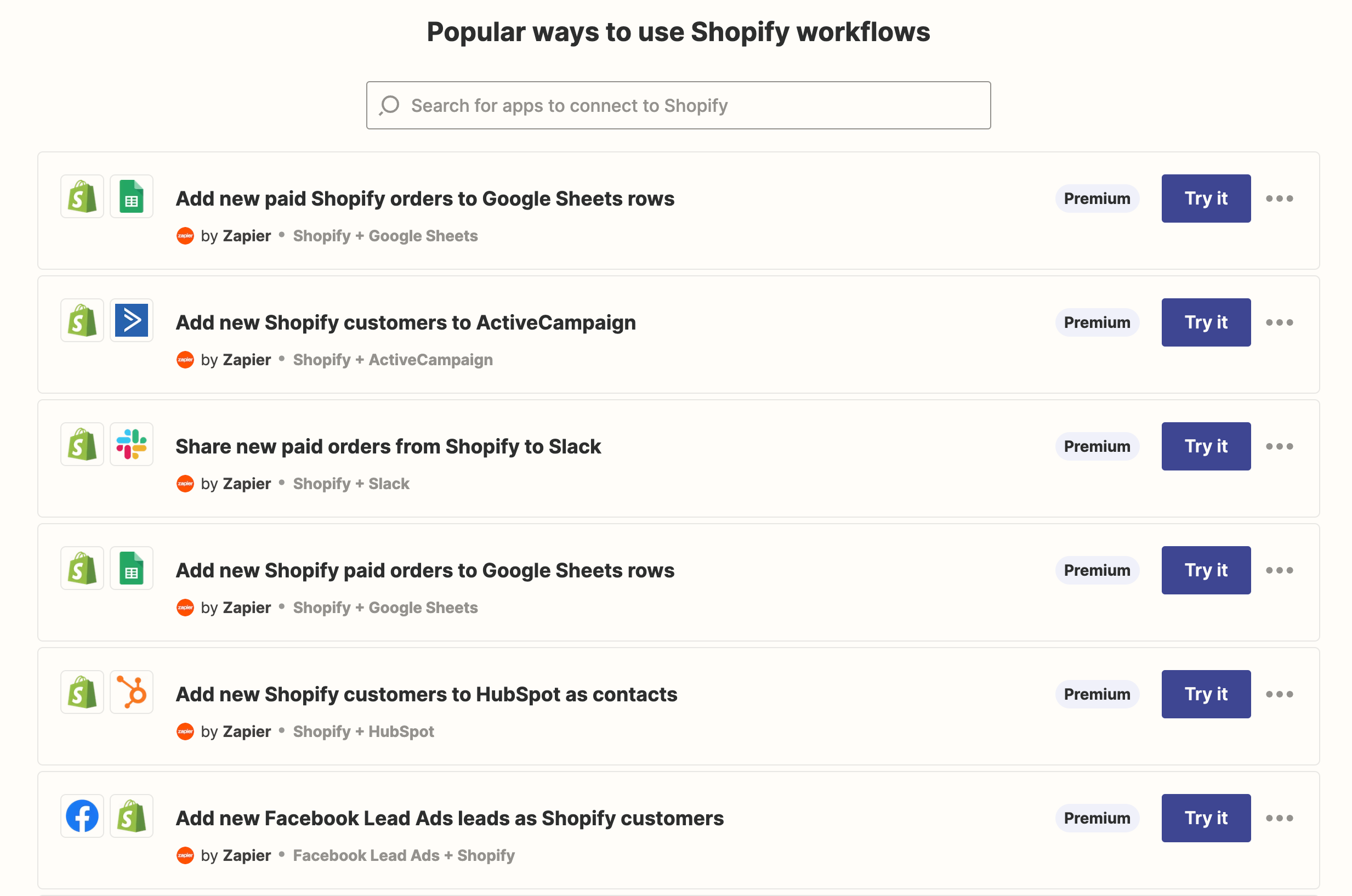Click the Facebook Lead Ads icon
The height and width of the screenshot is (896, 1352).
click(x=82, y=816)
